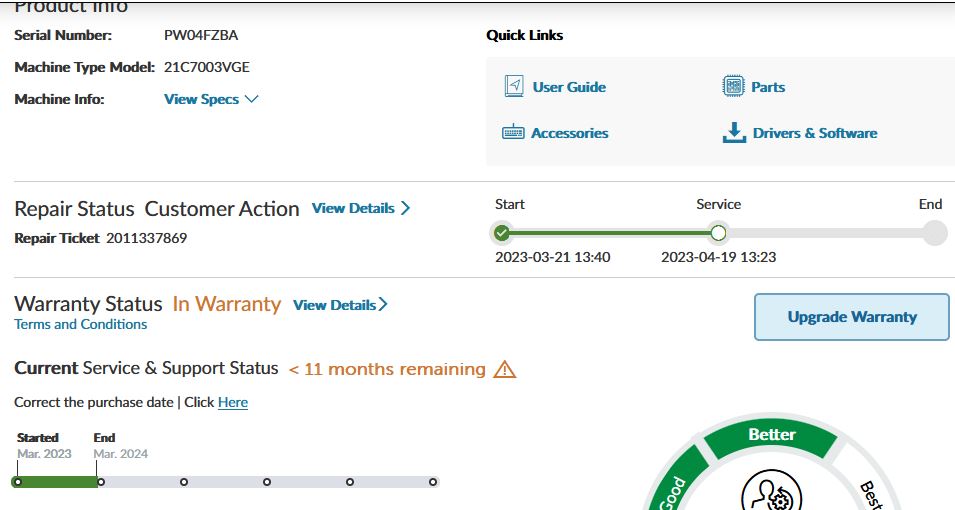Click the last dot on warranty timeline
Screen dimensions: 955x510
point(433,482)
